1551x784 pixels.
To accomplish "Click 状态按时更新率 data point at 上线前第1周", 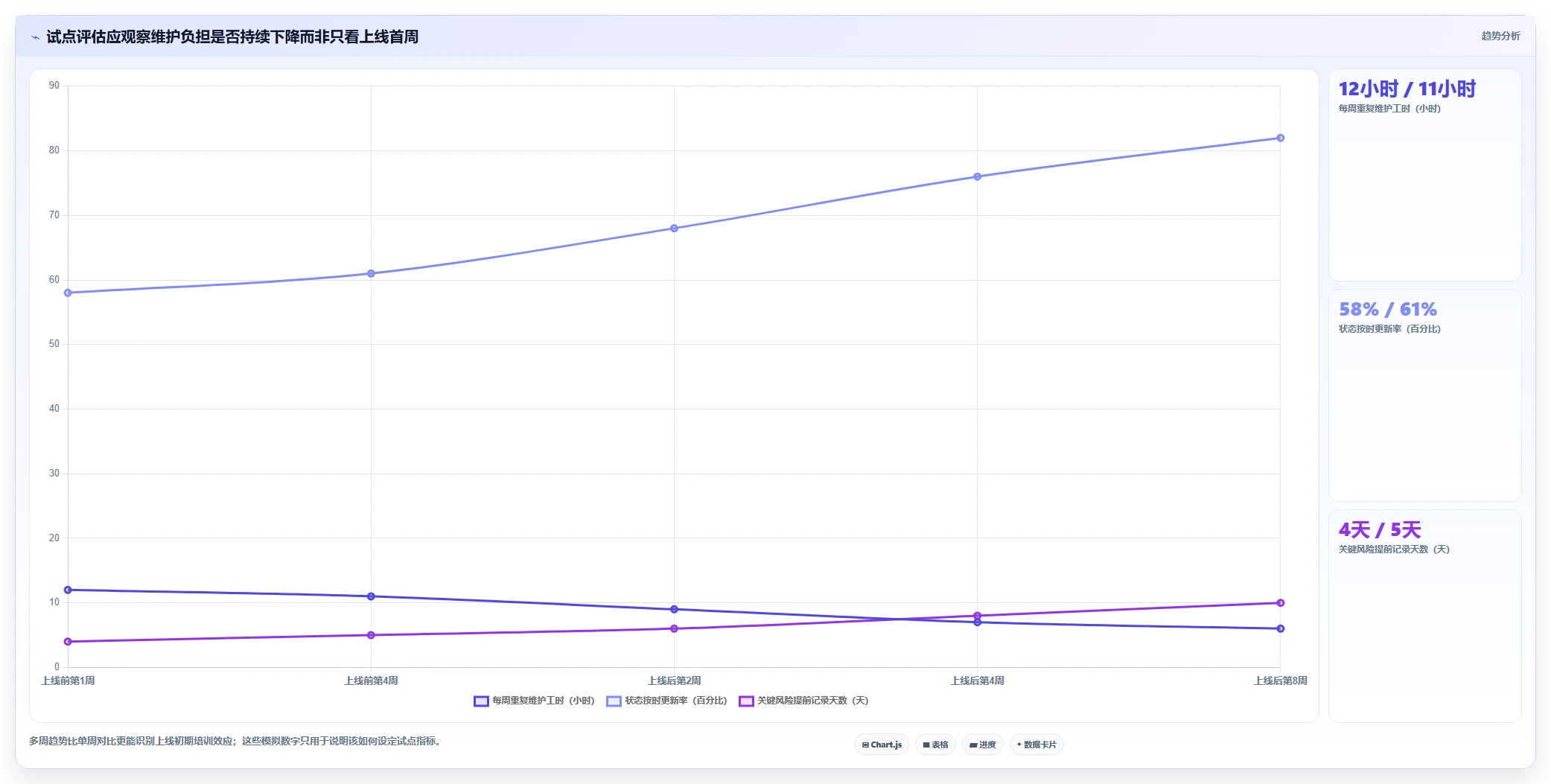I will pyautogui.click(x=68, y=293).
